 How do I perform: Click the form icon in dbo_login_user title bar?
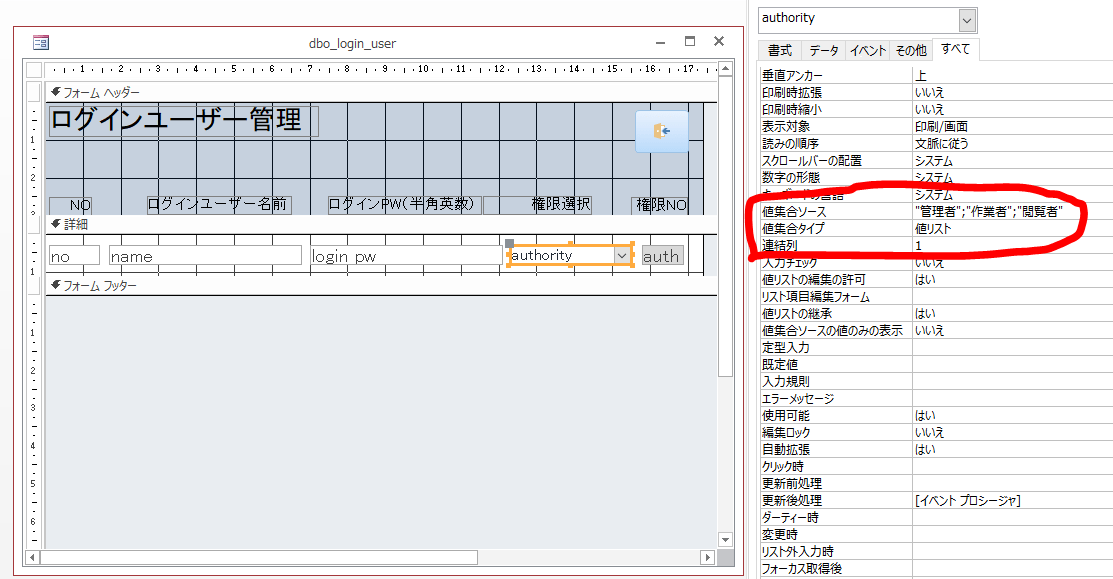[x=40, y=43]
